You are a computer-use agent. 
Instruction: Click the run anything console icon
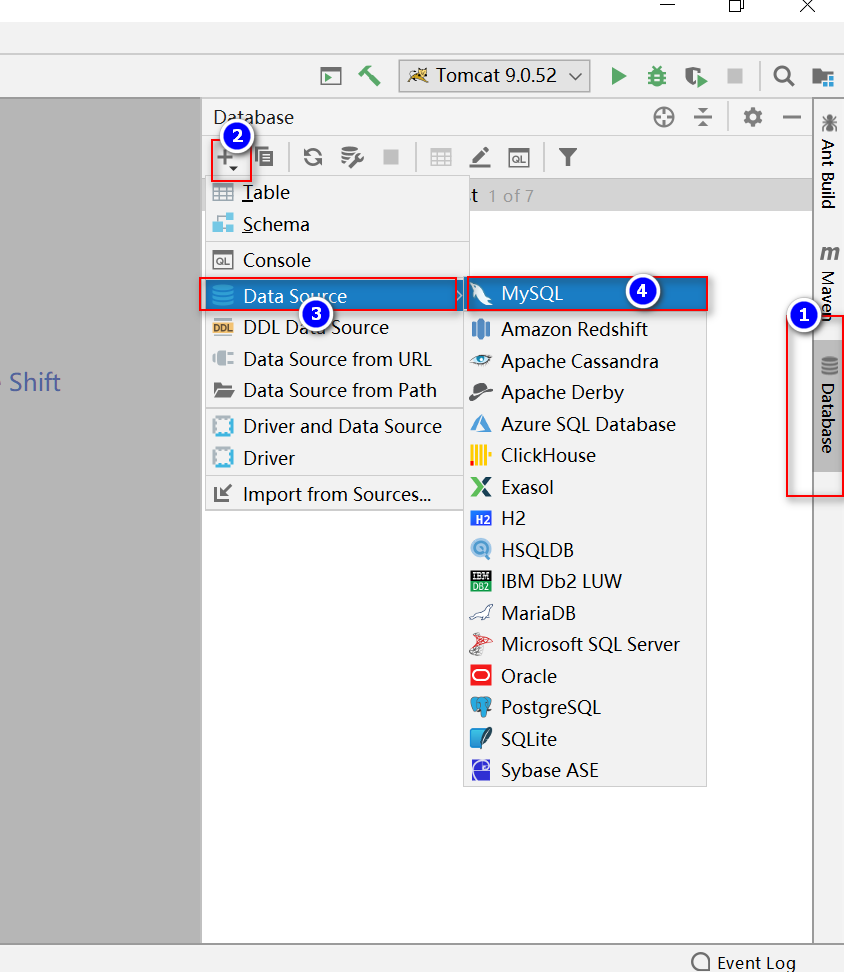tap(330, 76)
